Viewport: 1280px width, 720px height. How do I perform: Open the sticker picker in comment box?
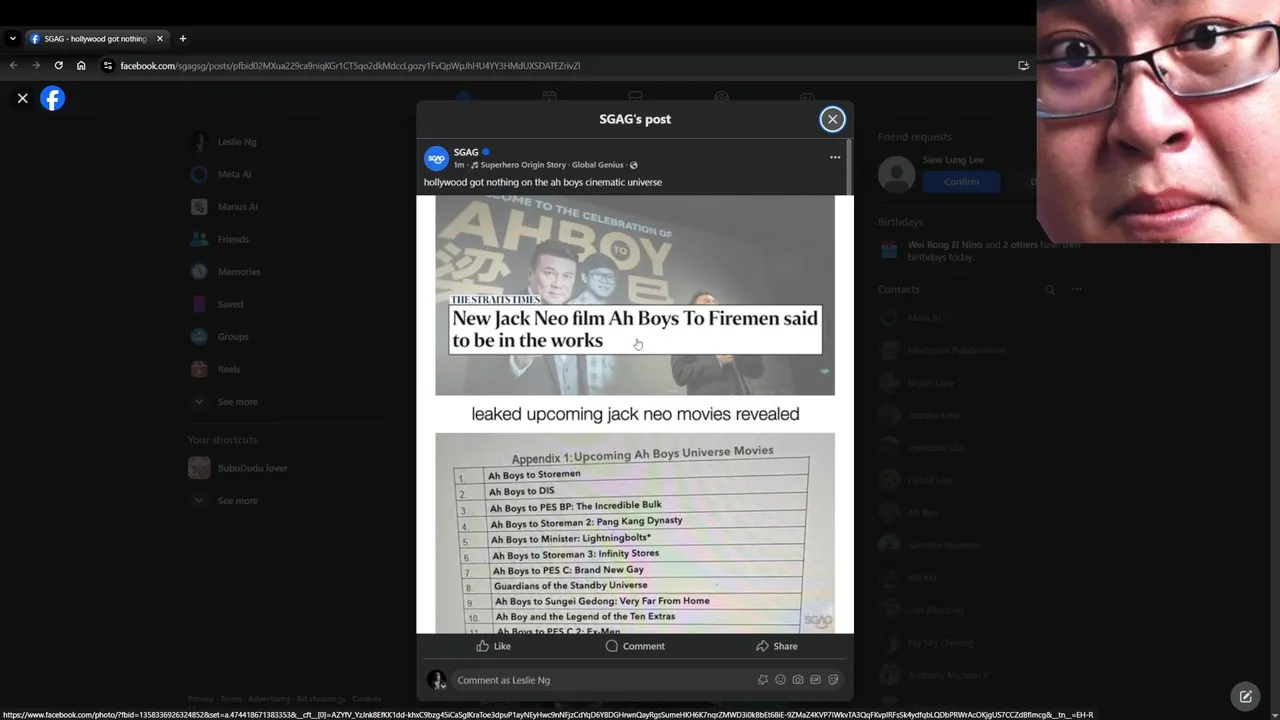[x=833, y=680]
